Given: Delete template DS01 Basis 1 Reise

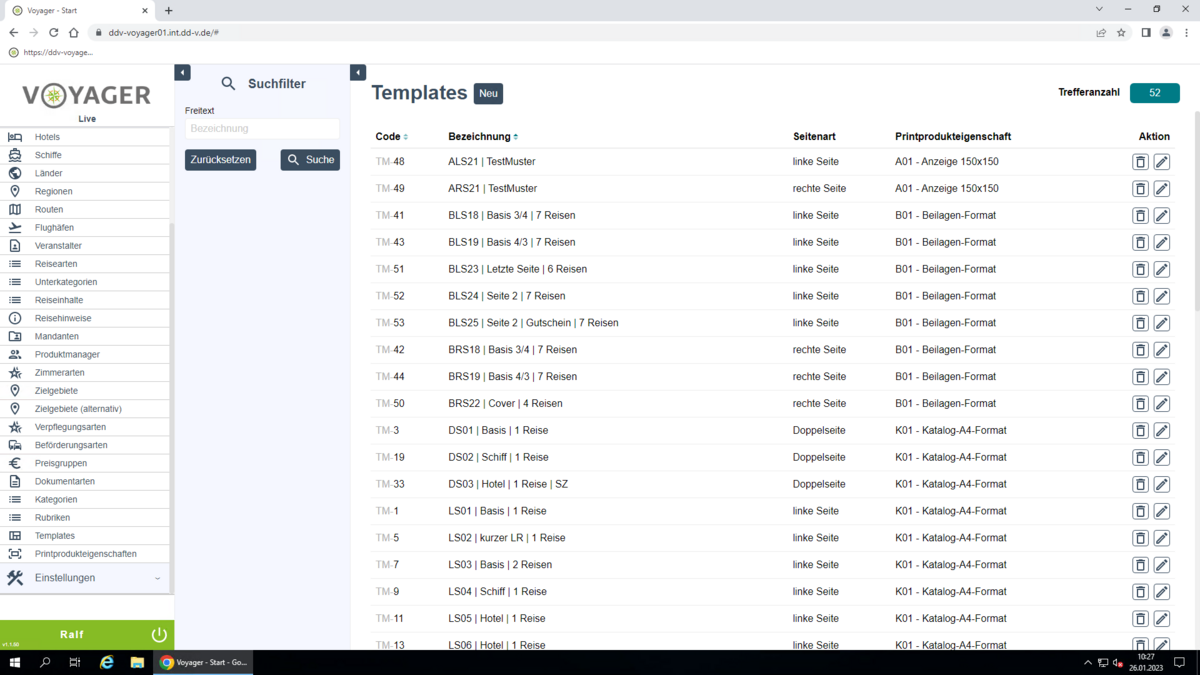Looking at the screenshot, I should (1140, 431).
